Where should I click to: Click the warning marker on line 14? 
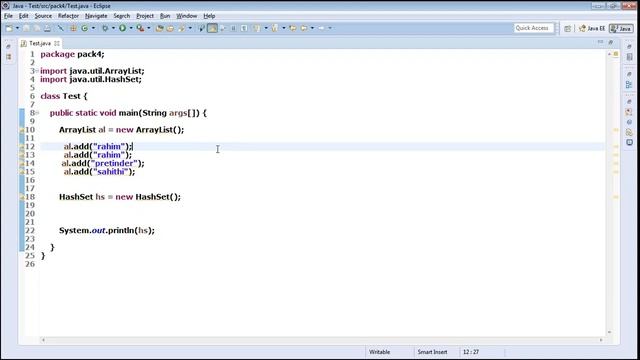(x=22, y=163)
